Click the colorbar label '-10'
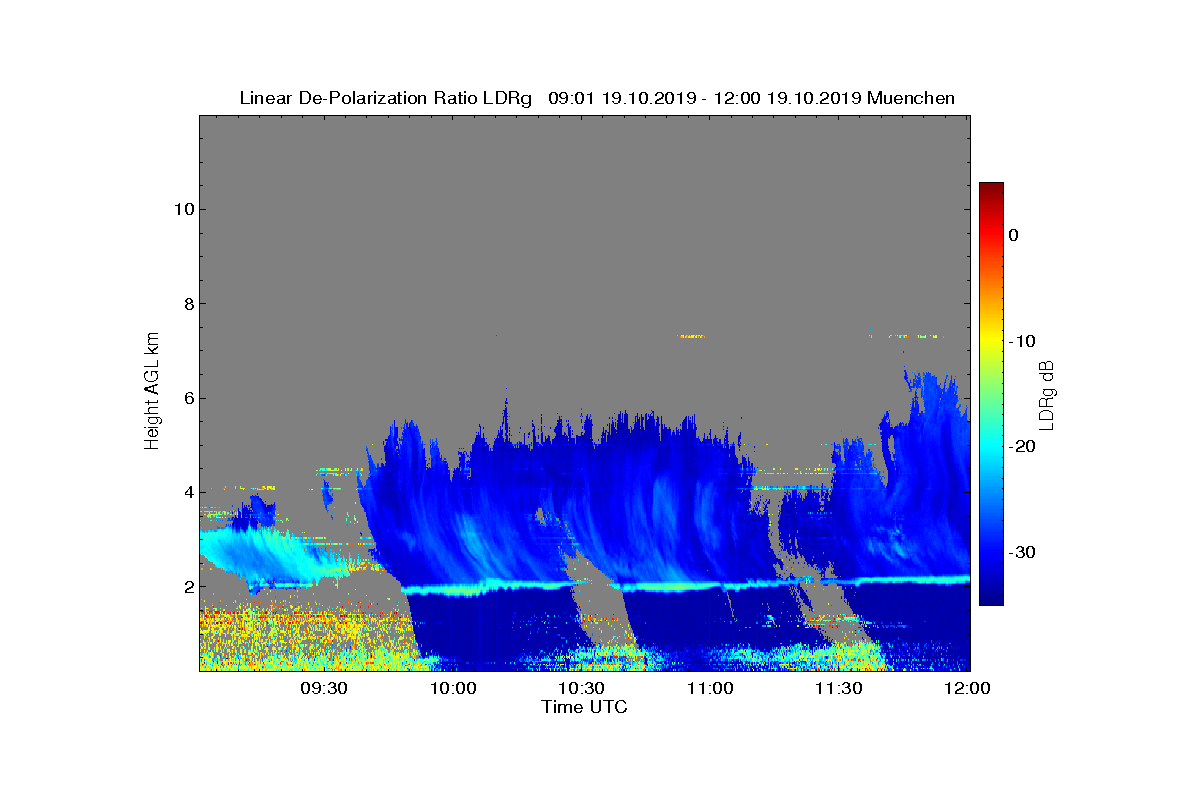Screen dimensions: 1200x800 point(1021,341)
